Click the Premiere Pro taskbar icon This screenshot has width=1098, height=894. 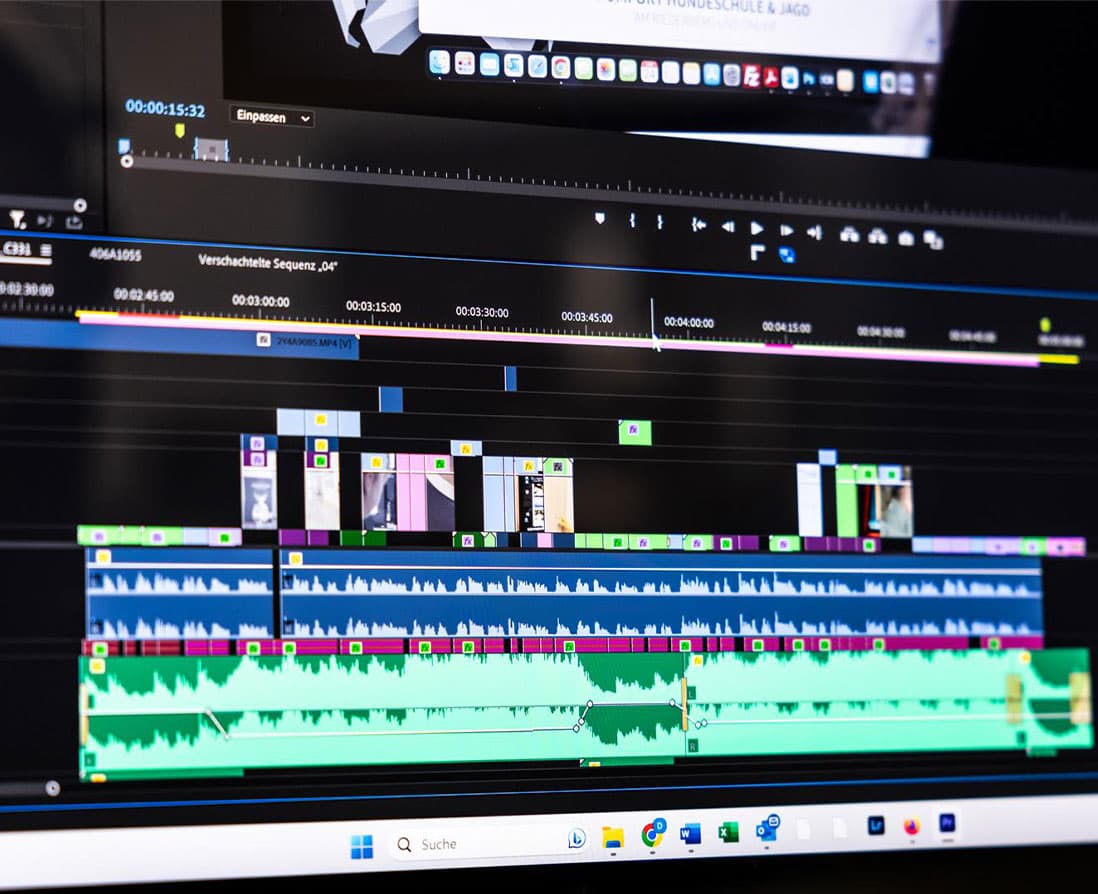pos(947,823)
